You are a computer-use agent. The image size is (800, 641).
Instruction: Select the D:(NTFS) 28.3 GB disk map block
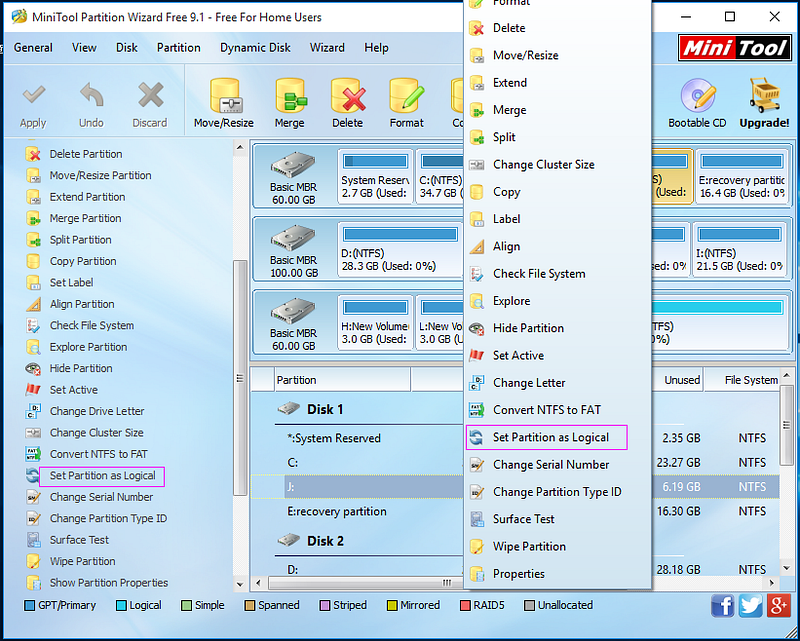click(400, 250)
